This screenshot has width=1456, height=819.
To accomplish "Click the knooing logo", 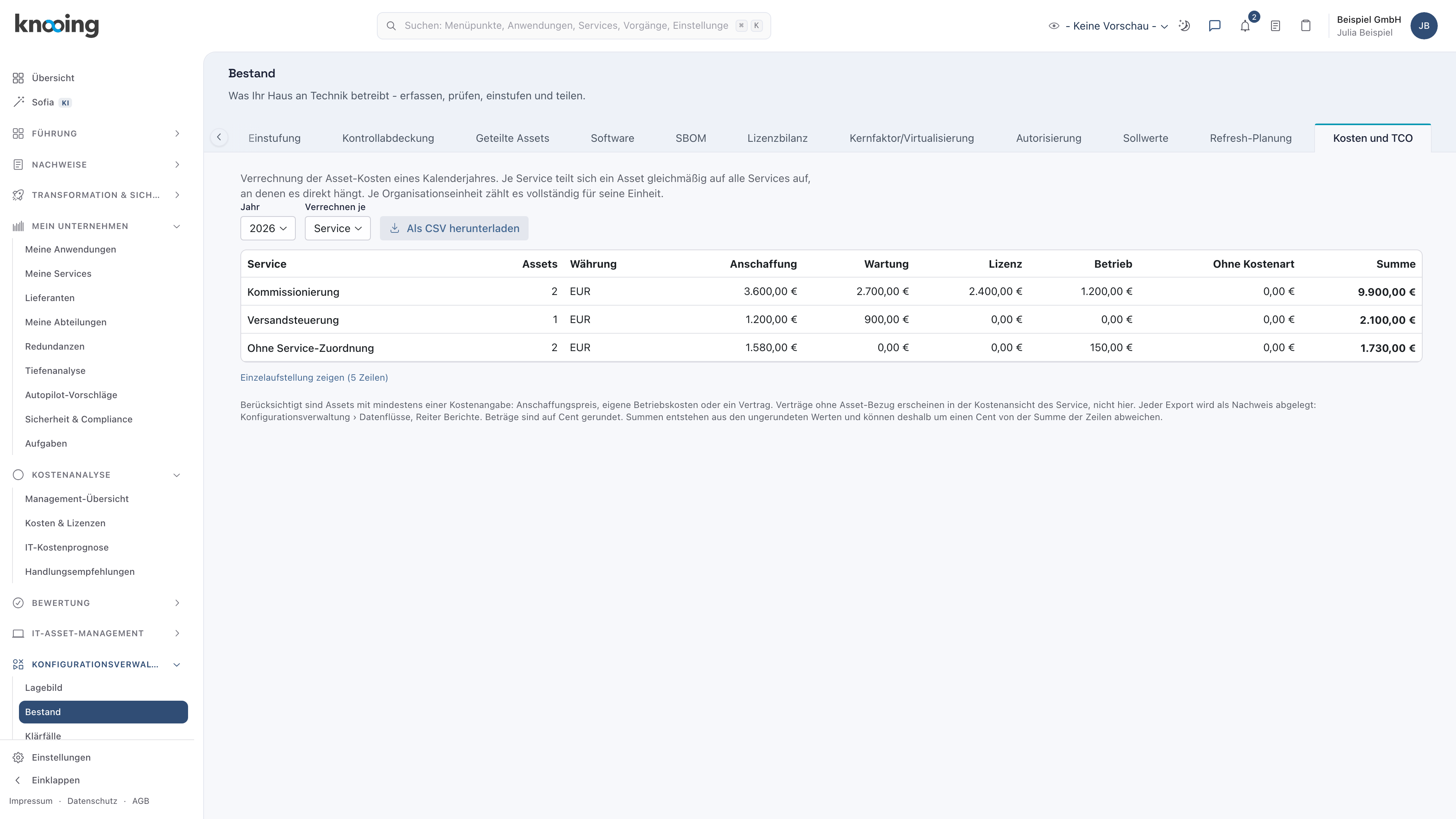I will click(56, 25).
